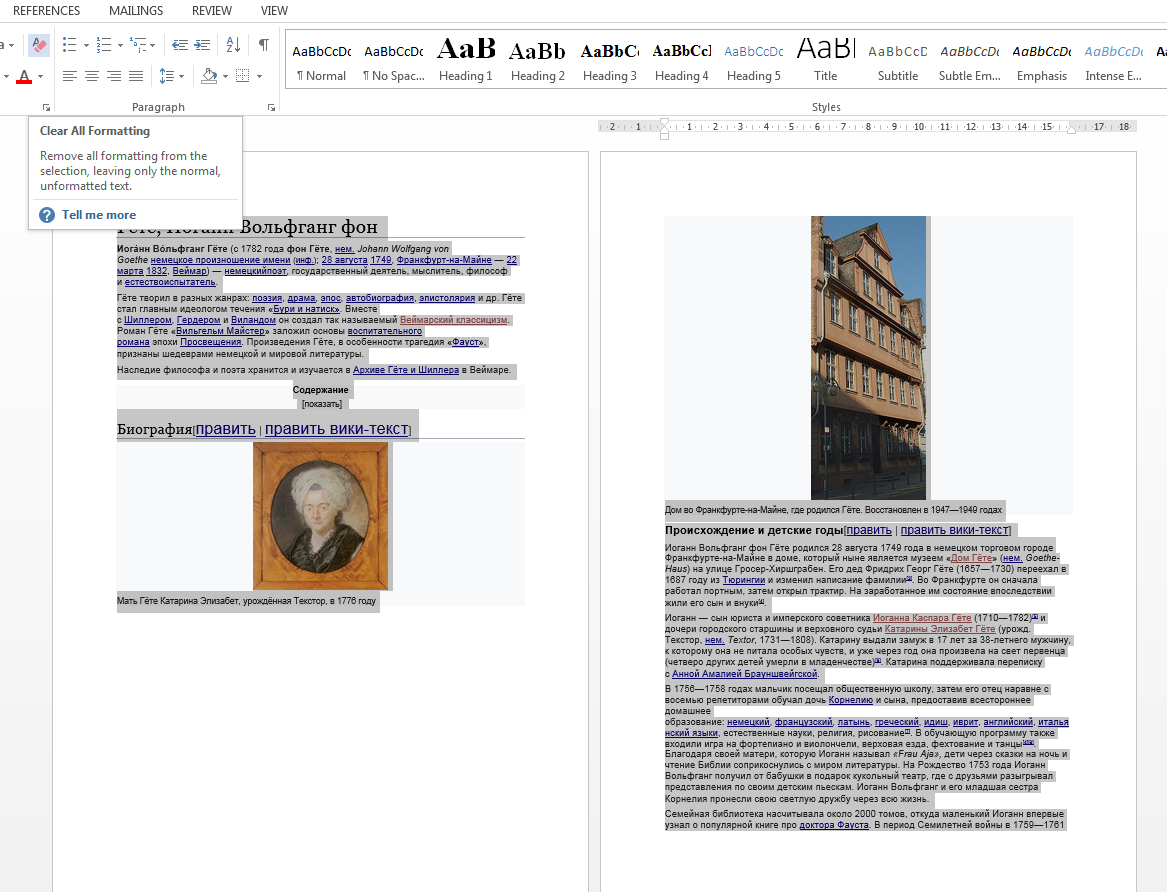Switch to the REVIEW tab
This screenshot has width=1167, height=892.
211,11
